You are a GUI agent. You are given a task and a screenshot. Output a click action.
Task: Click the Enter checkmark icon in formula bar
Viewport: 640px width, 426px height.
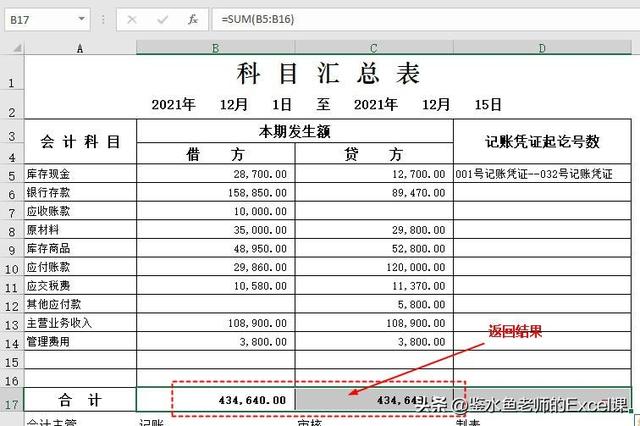click(162, 19)
